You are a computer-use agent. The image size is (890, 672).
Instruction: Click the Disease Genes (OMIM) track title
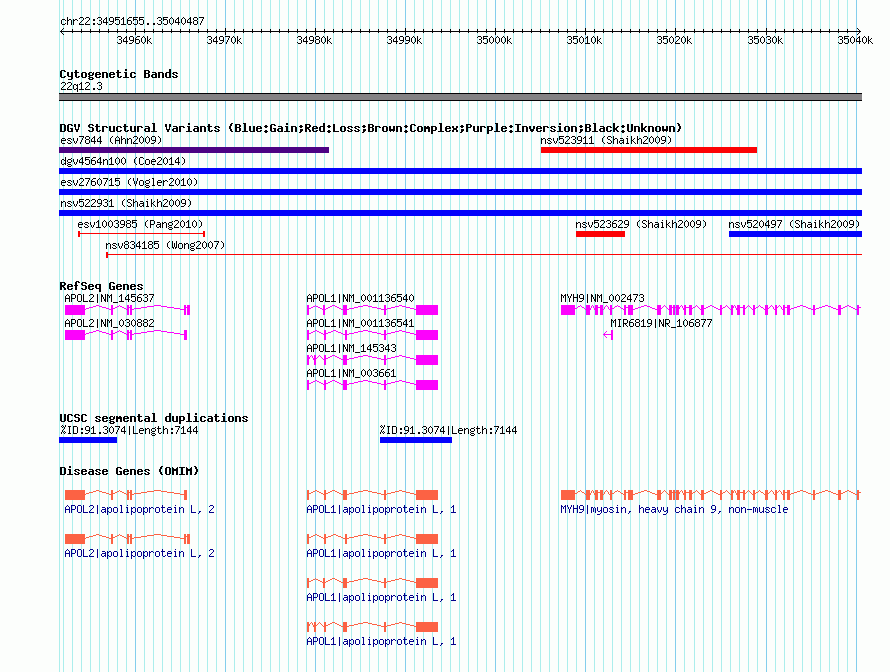[129, 471]
